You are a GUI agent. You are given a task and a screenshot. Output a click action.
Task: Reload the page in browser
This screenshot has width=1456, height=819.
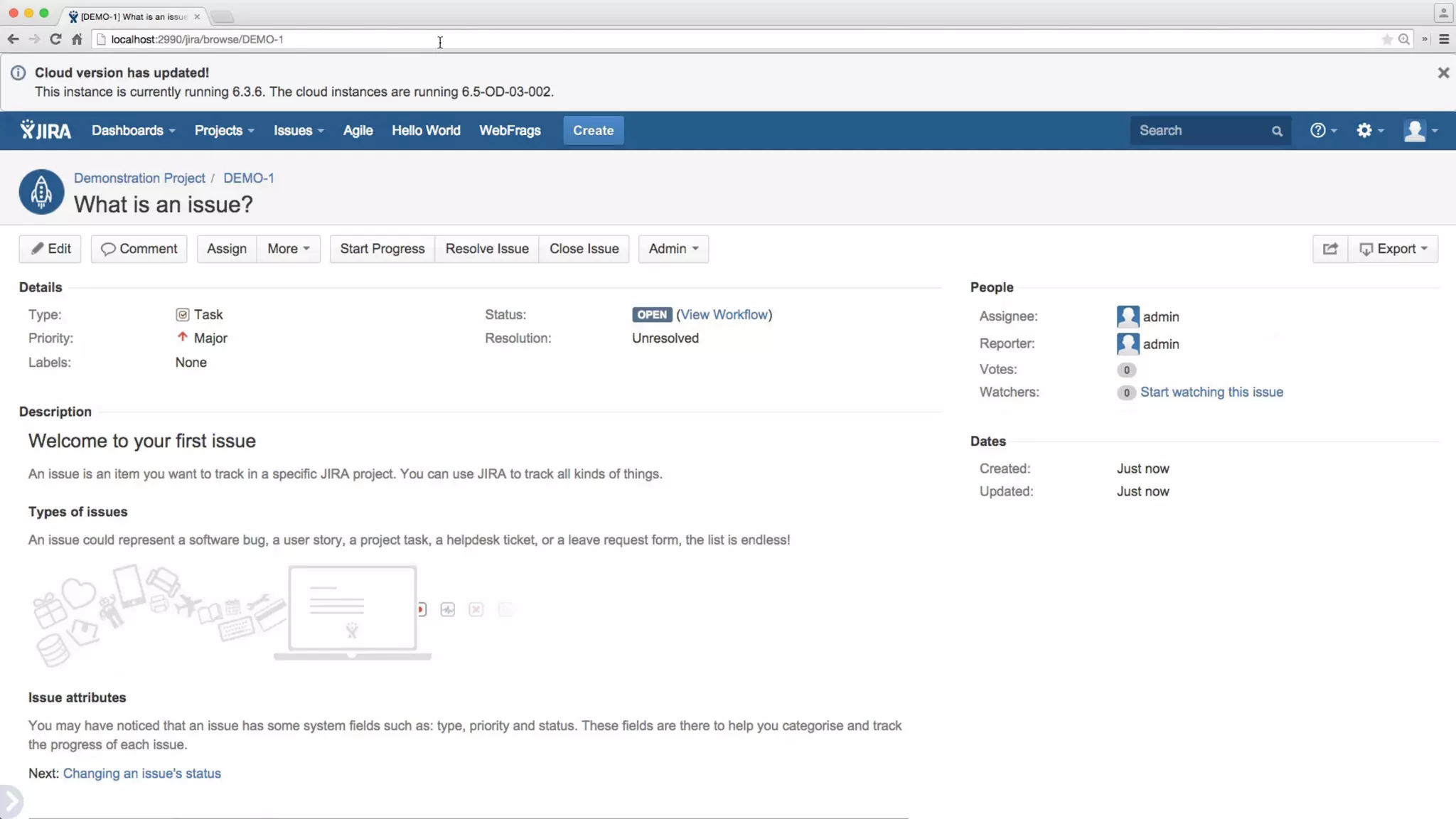(x=55, y=39)
